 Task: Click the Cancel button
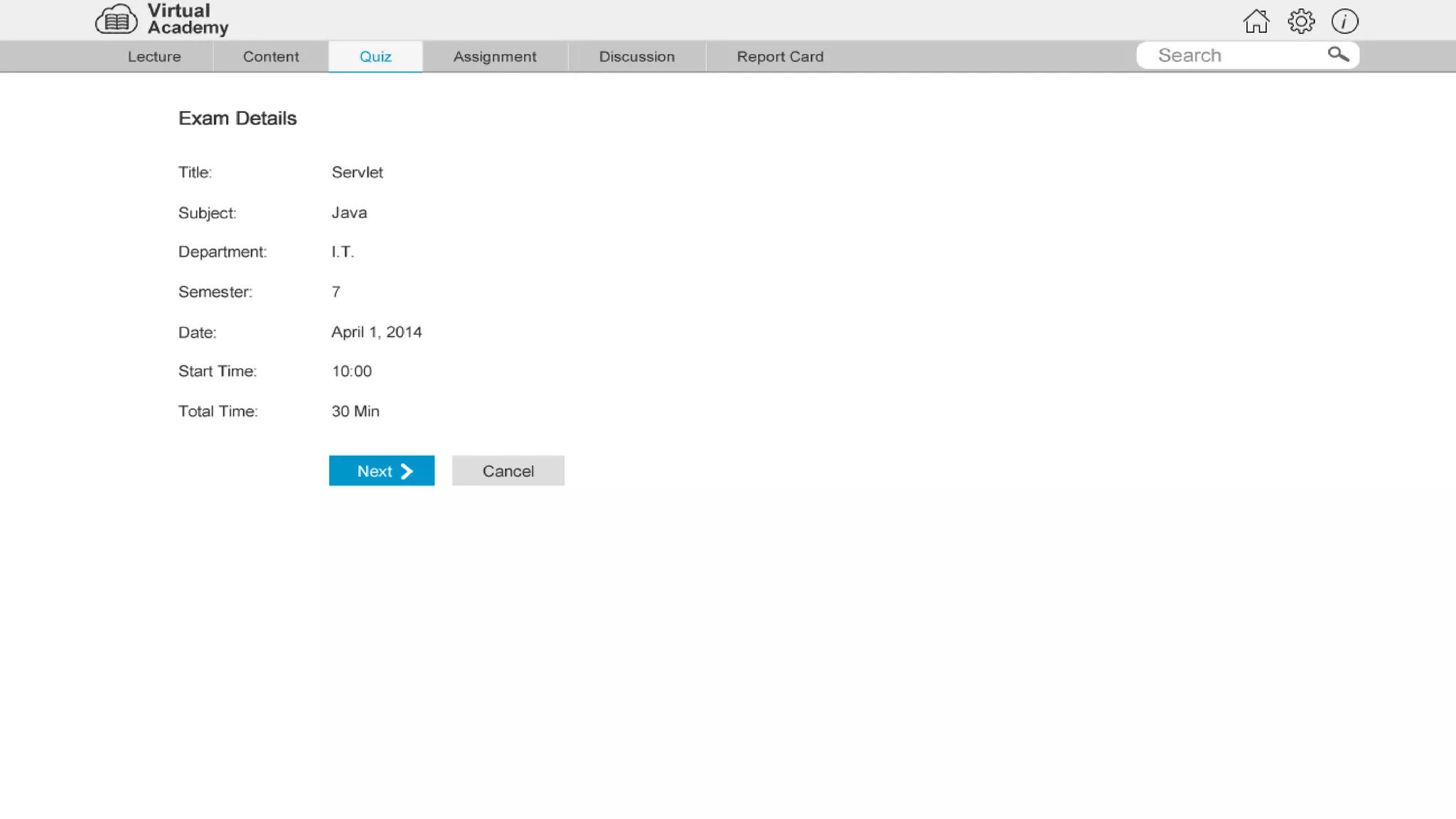(508, 471)
